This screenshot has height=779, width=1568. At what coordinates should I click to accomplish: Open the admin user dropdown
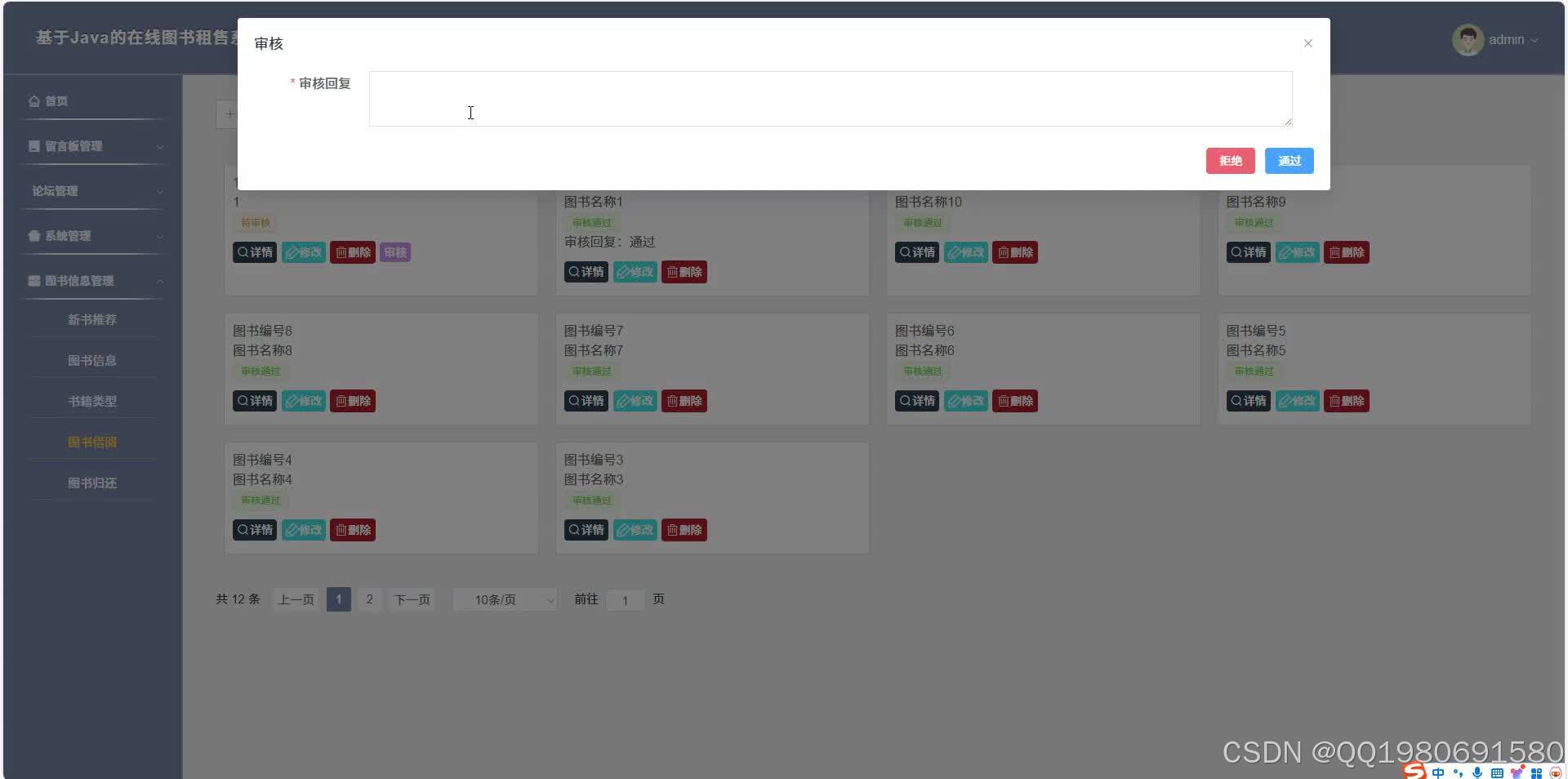[x=1513, y=40]
